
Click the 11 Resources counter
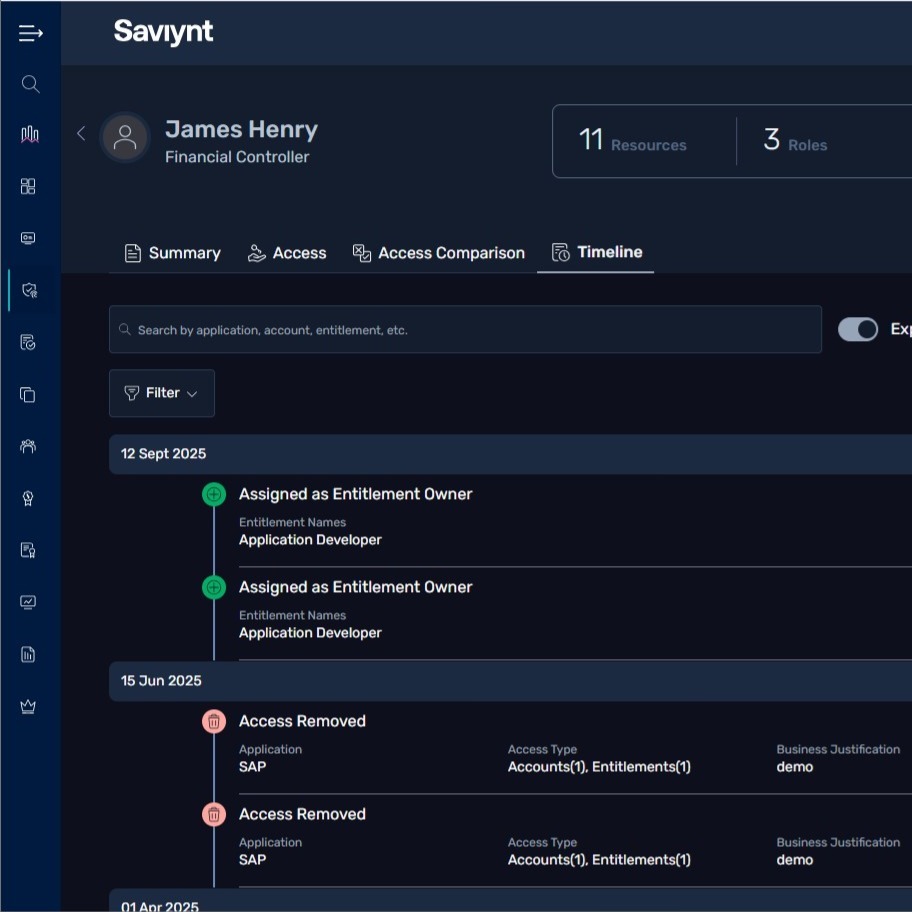pyautogui.click(x=632, y=140)
